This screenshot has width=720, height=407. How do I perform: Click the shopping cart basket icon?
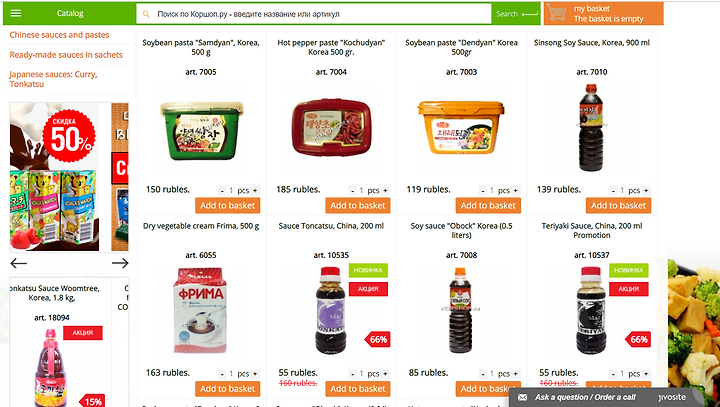click(557, 12)
